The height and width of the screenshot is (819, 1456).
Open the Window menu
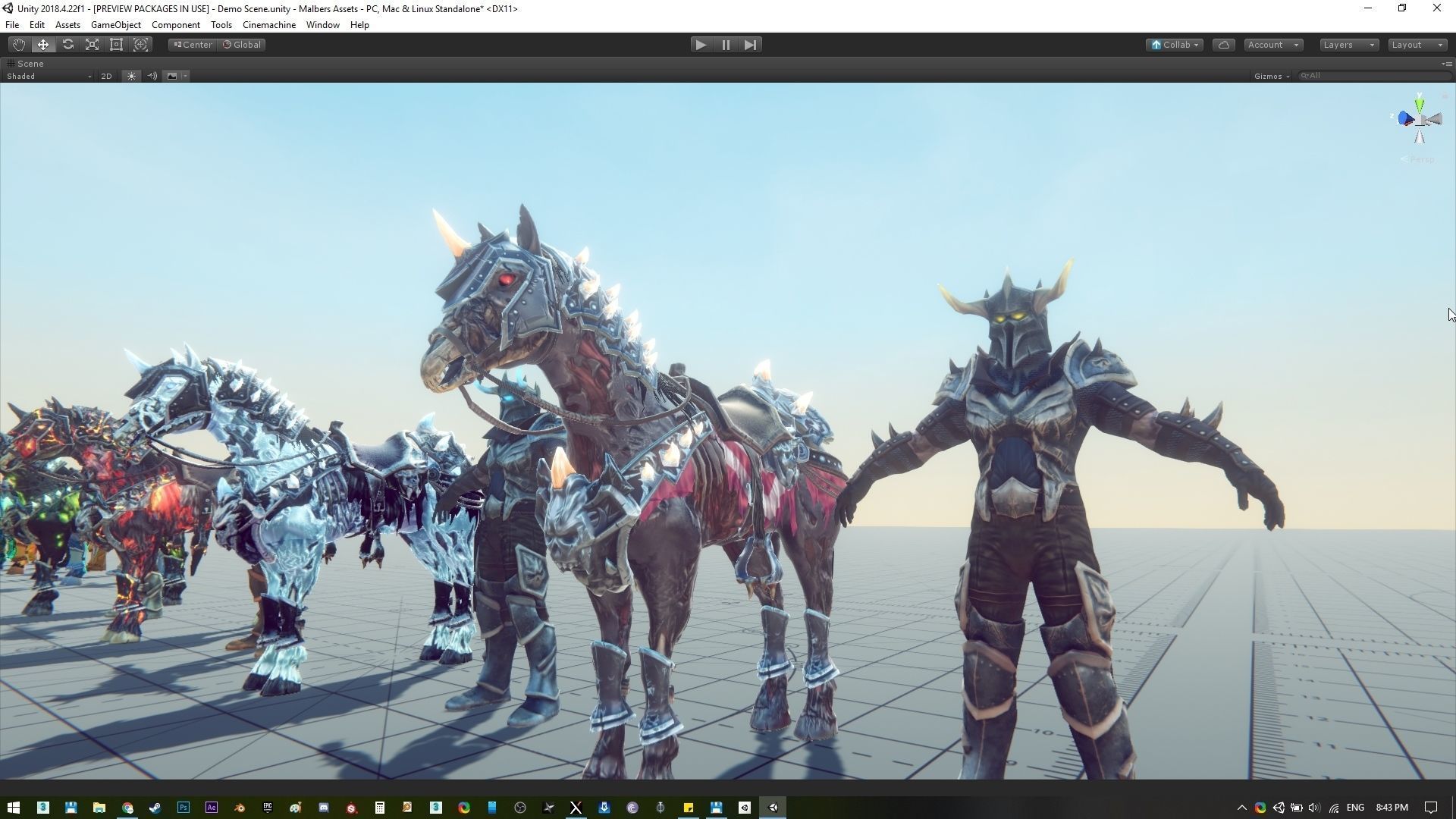[x=322, y=25]
